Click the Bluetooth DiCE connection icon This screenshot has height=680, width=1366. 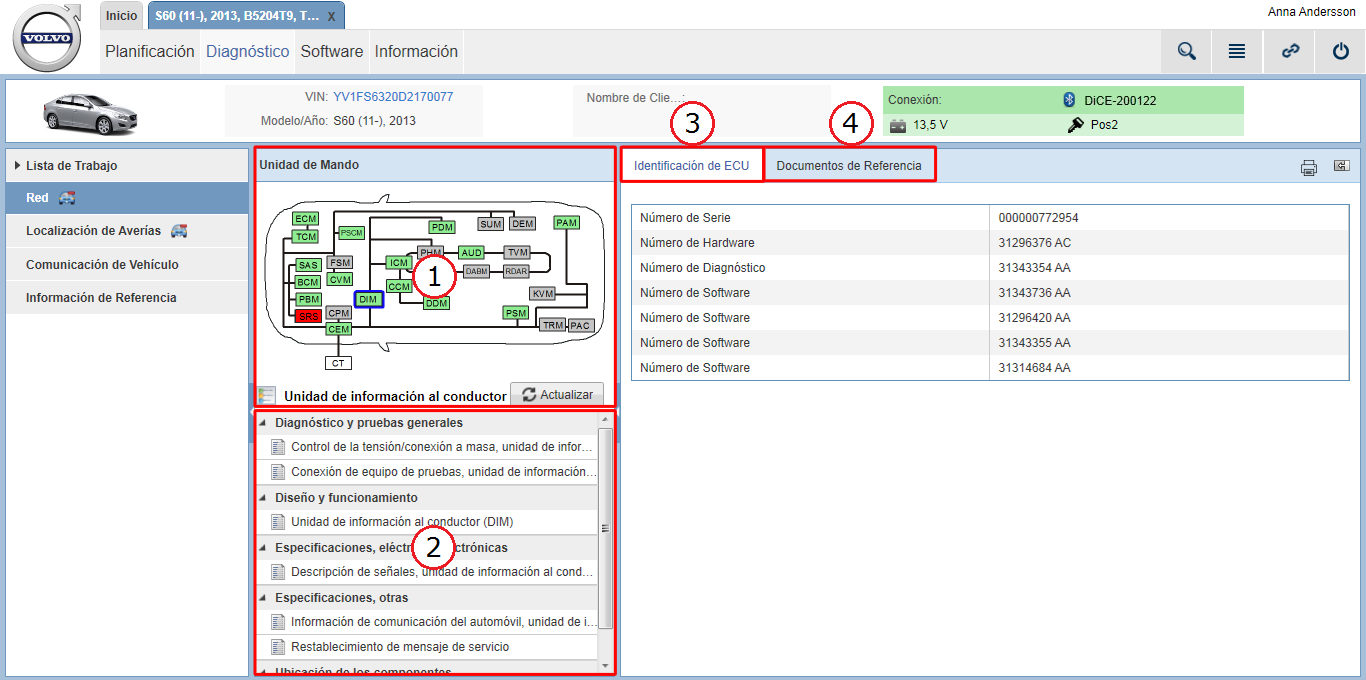(x=1068, y=100)
